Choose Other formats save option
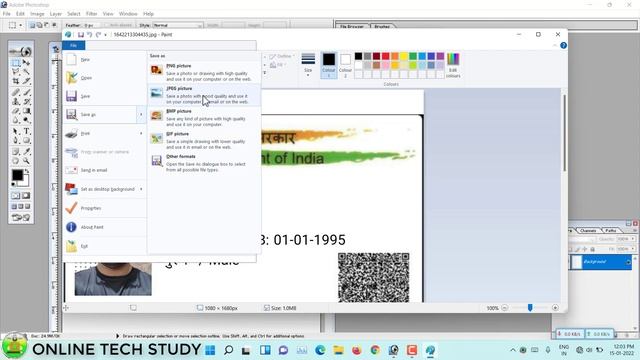 (204, 163)
